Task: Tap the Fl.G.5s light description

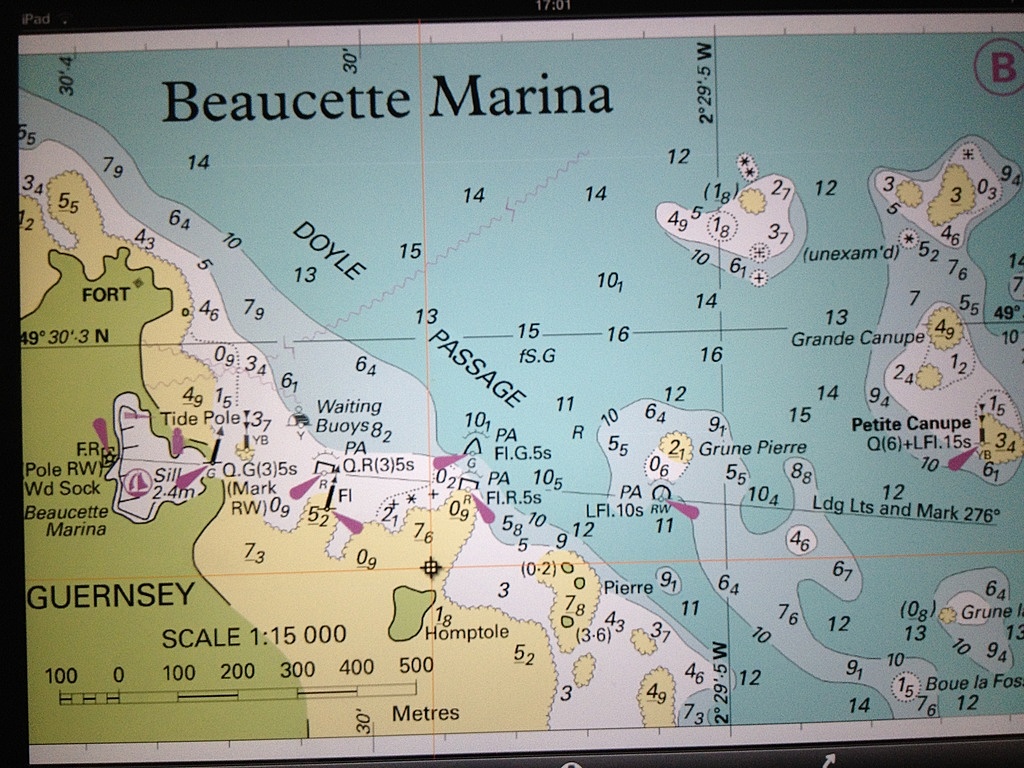Action: tap(522, 453)
